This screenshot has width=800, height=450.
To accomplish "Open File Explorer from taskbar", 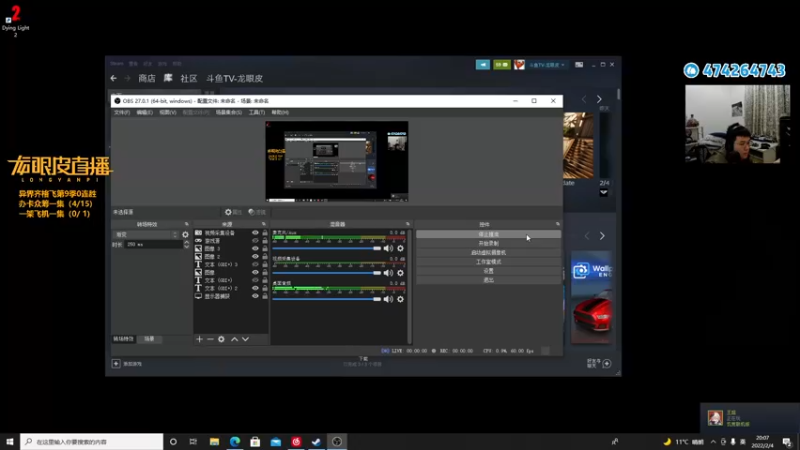I will click(214, 442).
